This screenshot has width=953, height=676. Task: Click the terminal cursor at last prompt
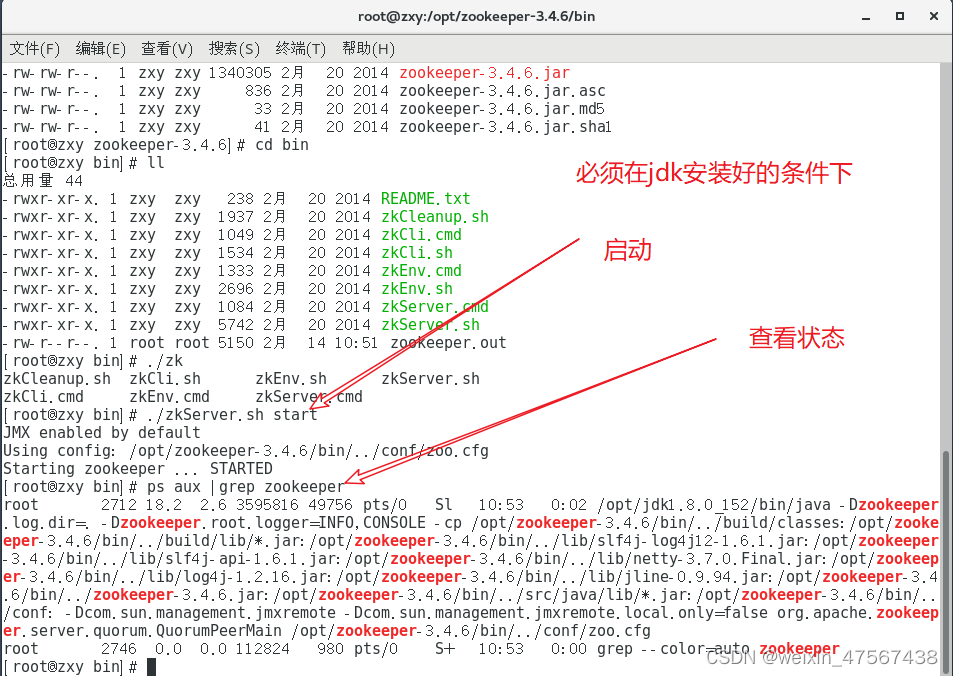click(151, 667)
